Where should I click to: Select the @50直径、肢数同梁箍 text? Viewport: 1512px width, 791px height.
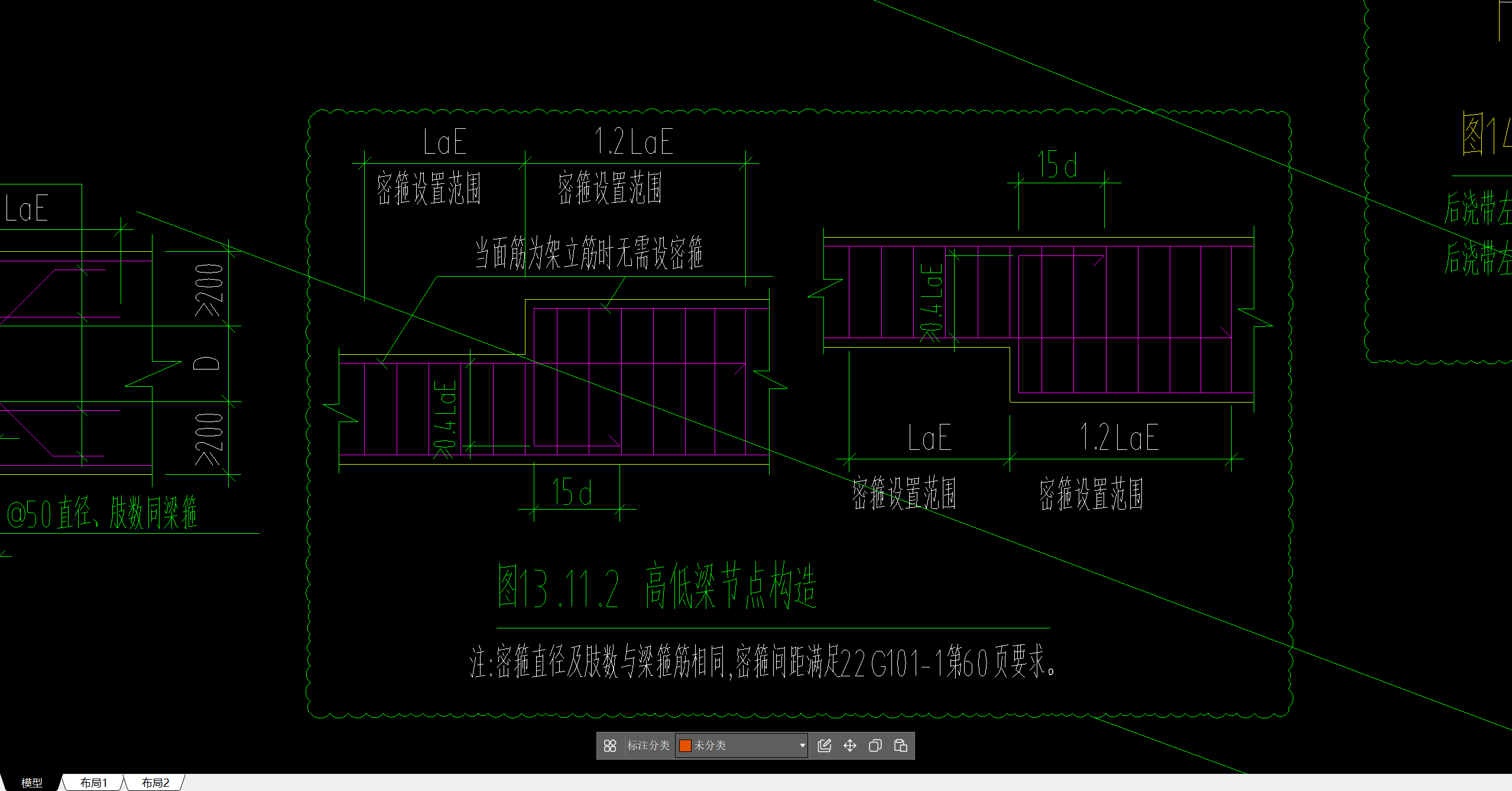(x=102, y=513)
